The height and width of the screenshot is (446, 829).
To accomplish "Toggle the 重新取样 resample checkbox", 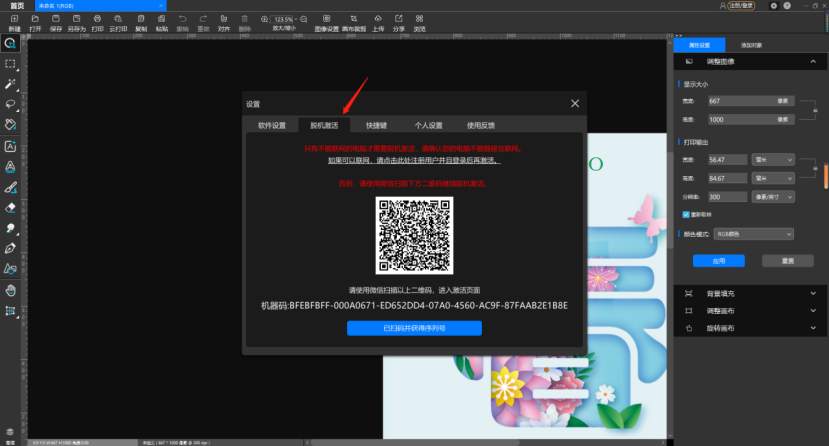I will (686, 215).
